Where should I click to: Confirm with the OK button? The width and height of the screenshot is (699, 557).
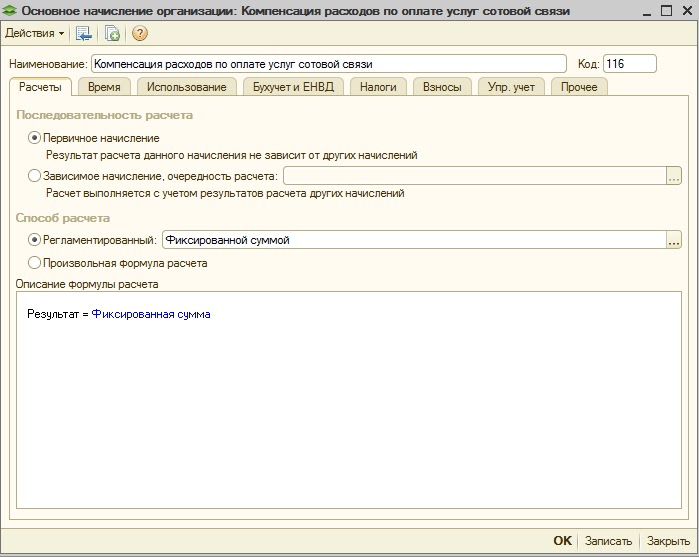(x=562, y=541)
